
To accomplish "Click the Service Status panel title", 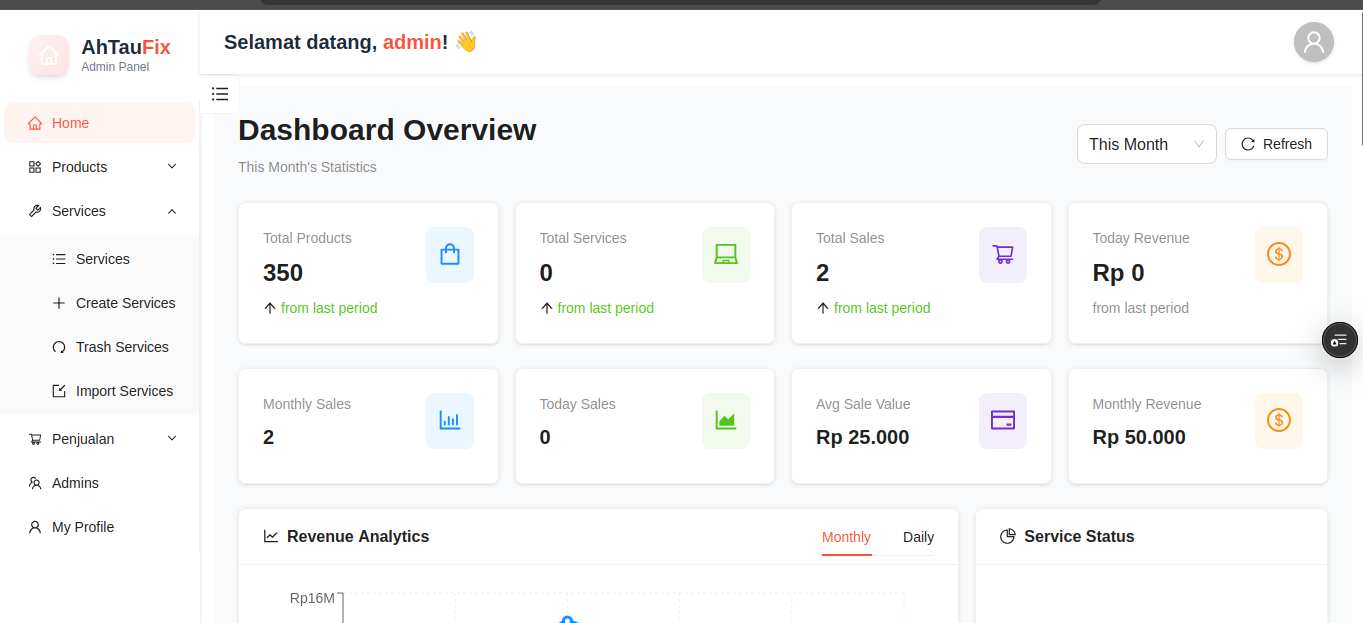I will click(1079, 537).
